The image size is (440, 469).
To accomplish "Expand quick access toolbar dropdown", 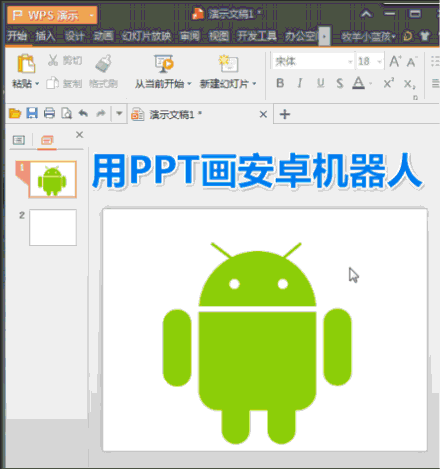I will pyautogui.click(x=119, y=113).
